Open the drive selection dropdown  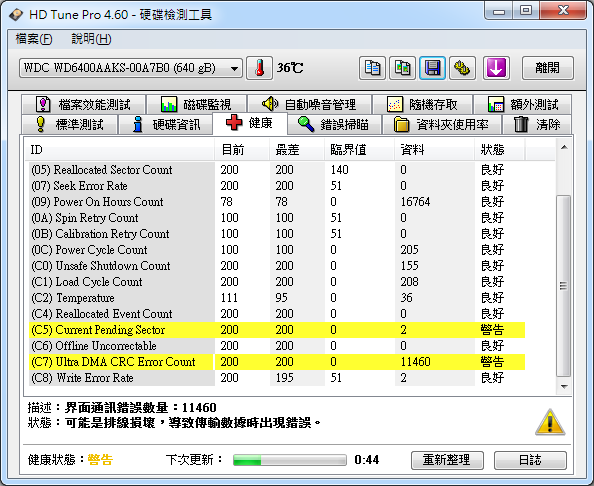click(131, 68)
